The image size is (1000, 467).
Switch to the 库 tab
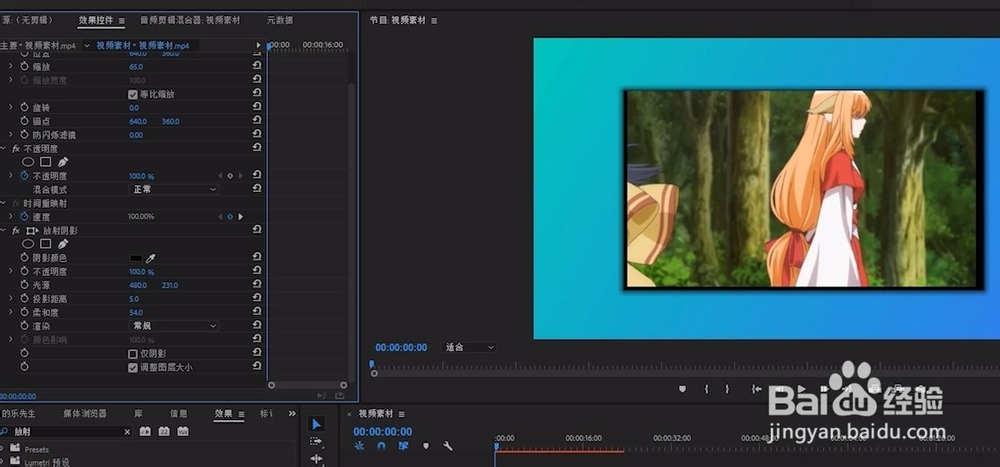(138, 413)
